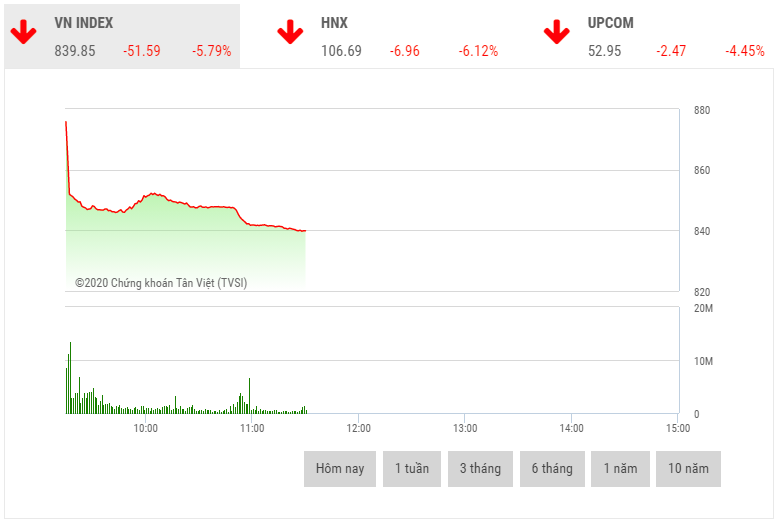Select the 1 tuần time range
779x523 pixels.
(x=412, y=469)
